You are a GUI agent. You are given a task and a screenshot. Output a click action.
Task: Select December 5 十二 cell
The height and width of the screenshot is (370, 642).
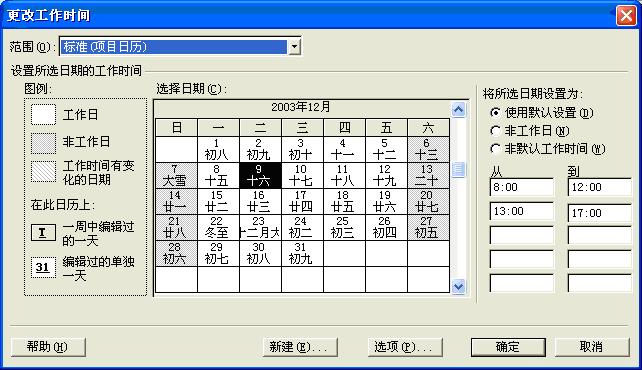click(x=387, y=149)
